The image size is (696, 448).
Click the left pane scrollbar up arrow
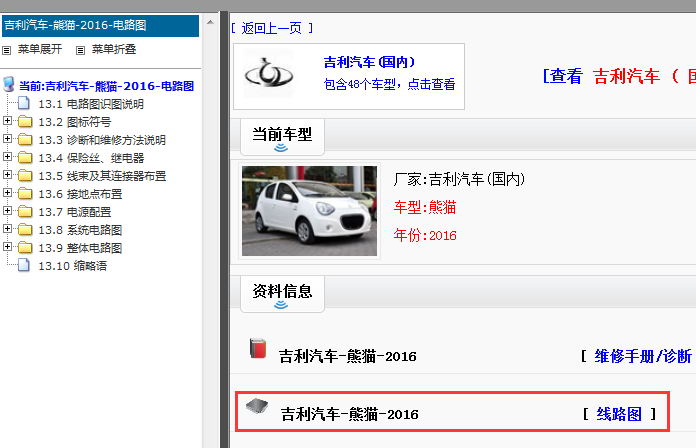click(x=210, y=22)
